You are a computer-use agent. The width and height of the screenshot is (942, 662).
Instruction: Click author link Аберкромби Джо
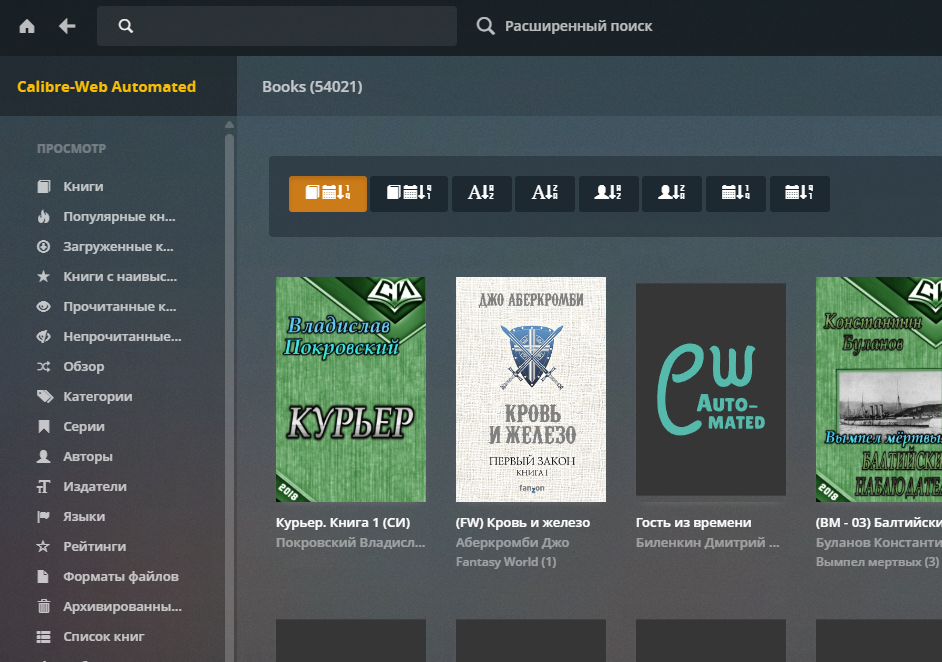coord(512,543)
